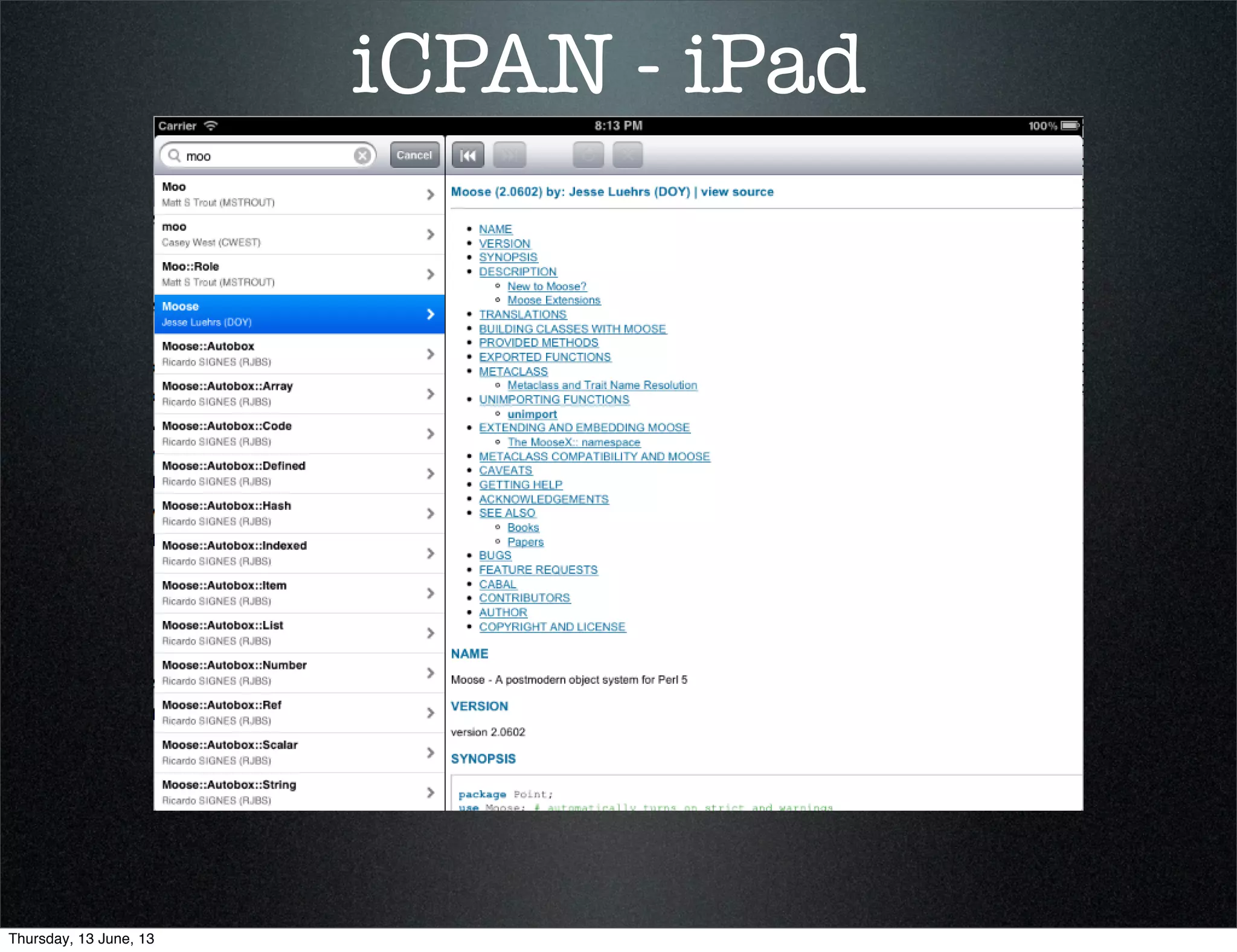Go to EXPORTED FUNCTIONS section
This screenshot has height=952, width=1237.
[x=545, y=357]
